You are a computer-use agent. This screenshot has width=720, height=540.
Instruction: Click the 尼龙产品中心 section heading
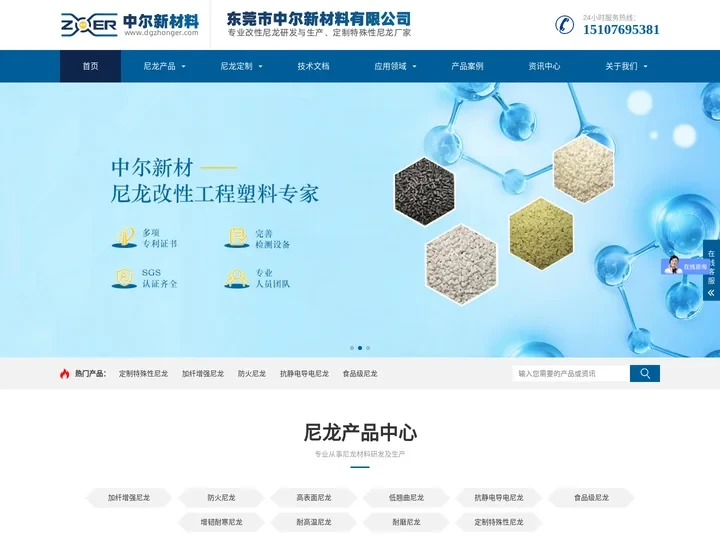tap(360, 433)
